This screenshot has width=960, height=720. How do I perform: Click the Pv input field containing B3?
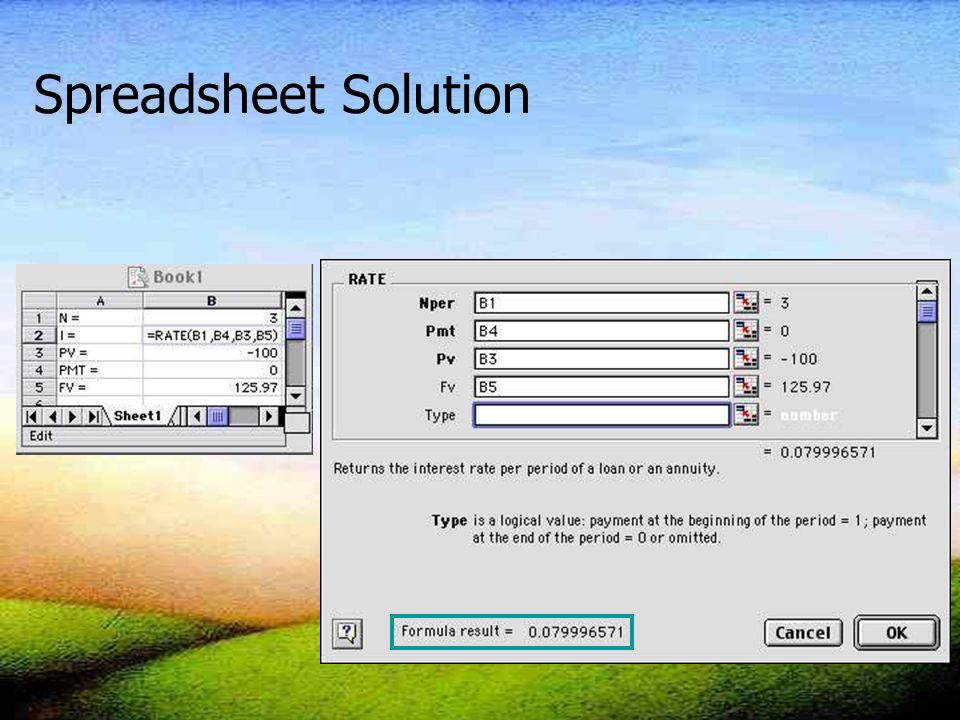pos(601,359)
